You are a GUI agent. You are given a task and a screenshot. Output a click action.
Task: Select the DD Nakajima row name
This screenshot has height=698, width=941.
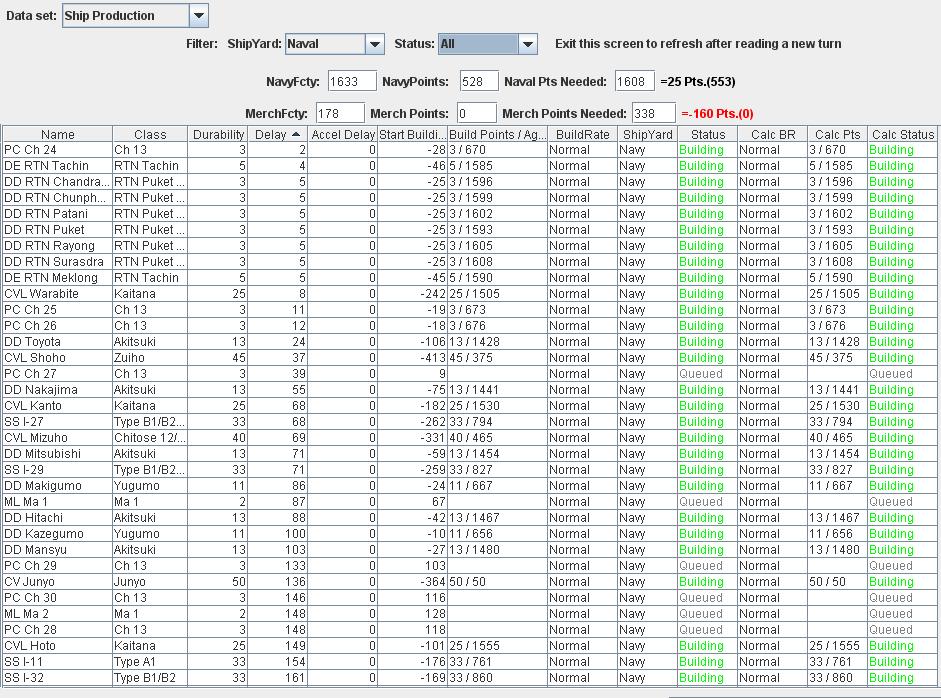[40, 390]
